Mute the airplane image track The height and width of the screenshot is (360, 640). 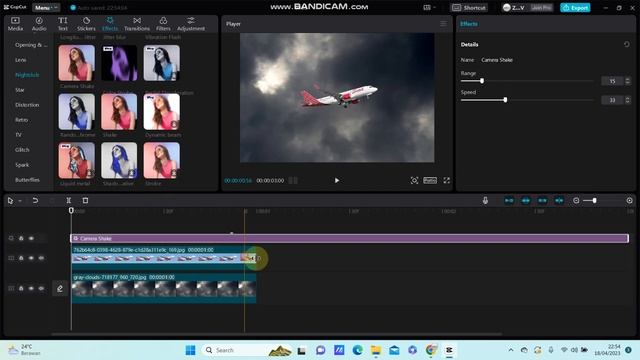41,258
